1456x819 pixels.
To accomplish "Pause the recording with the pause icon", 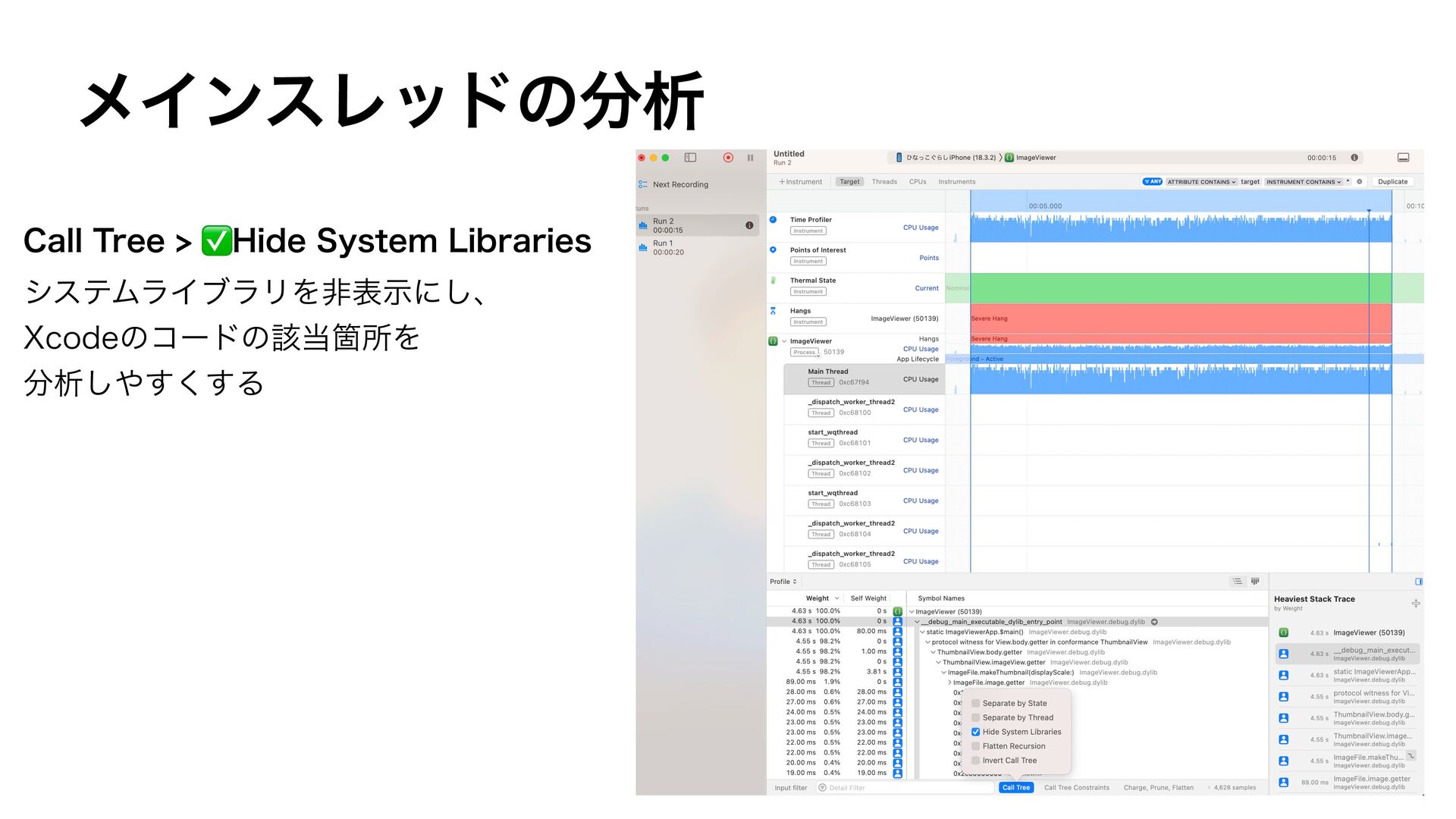I will coord(750,158).
